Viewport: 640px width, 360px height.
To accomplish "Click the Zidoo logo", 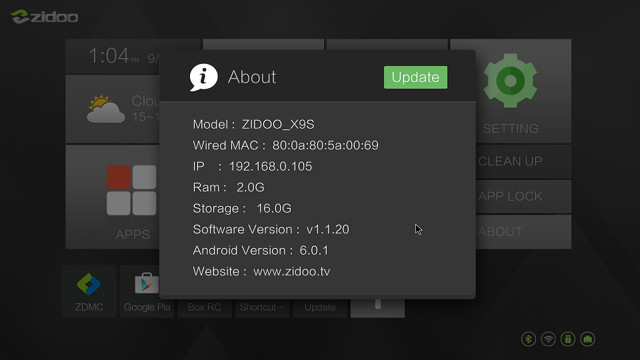I will point(44,17).
